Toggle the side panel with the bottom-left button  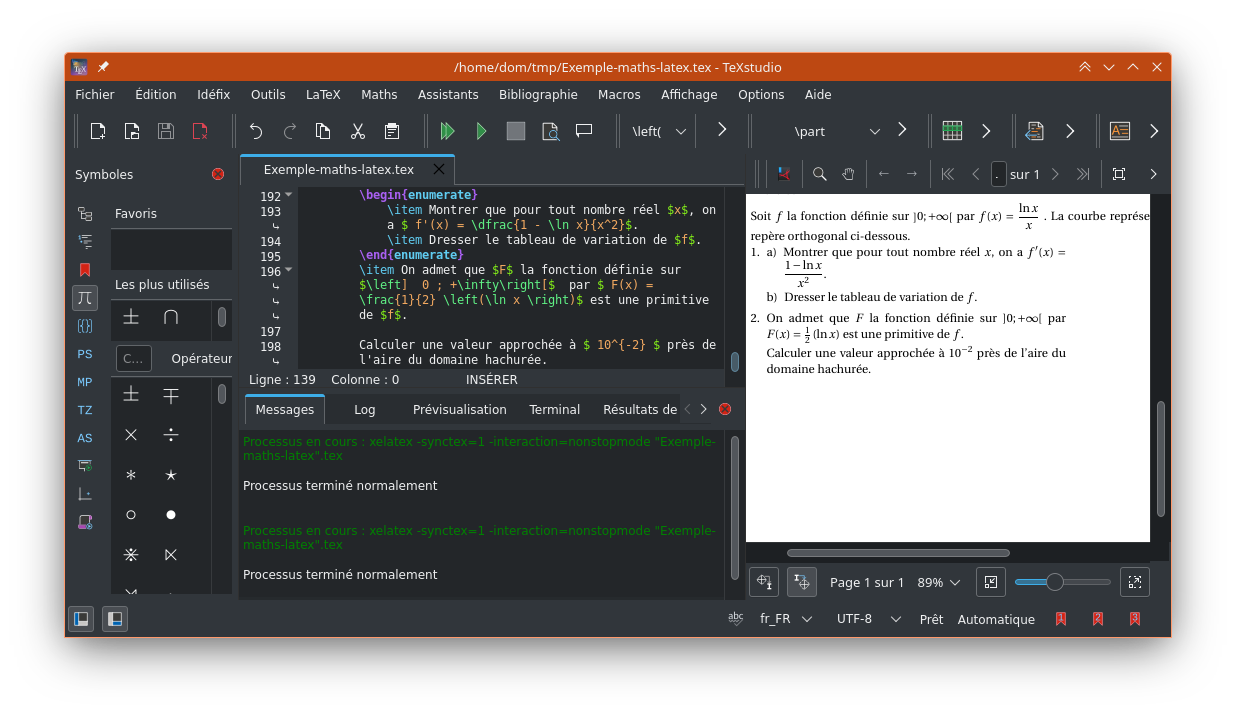81,619
